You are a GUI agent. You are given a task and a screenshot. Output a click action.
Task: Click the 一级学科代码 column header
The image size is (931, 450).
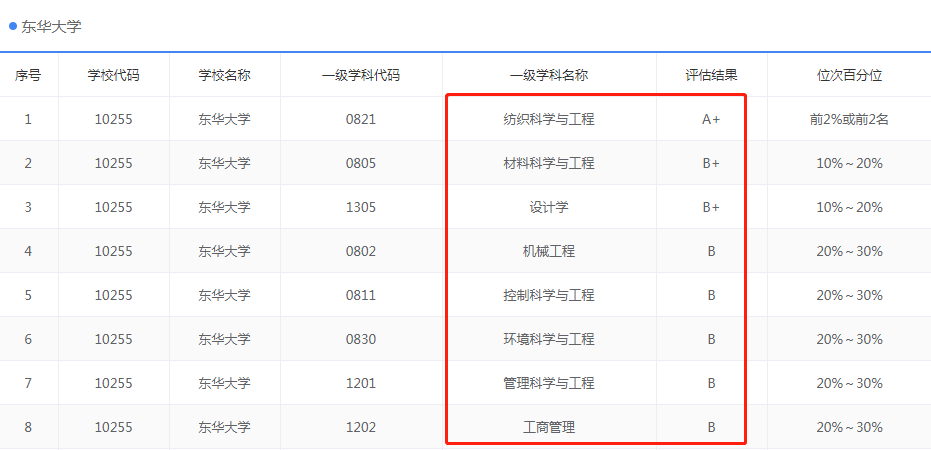pyautogui.click(x=361, y=75)
